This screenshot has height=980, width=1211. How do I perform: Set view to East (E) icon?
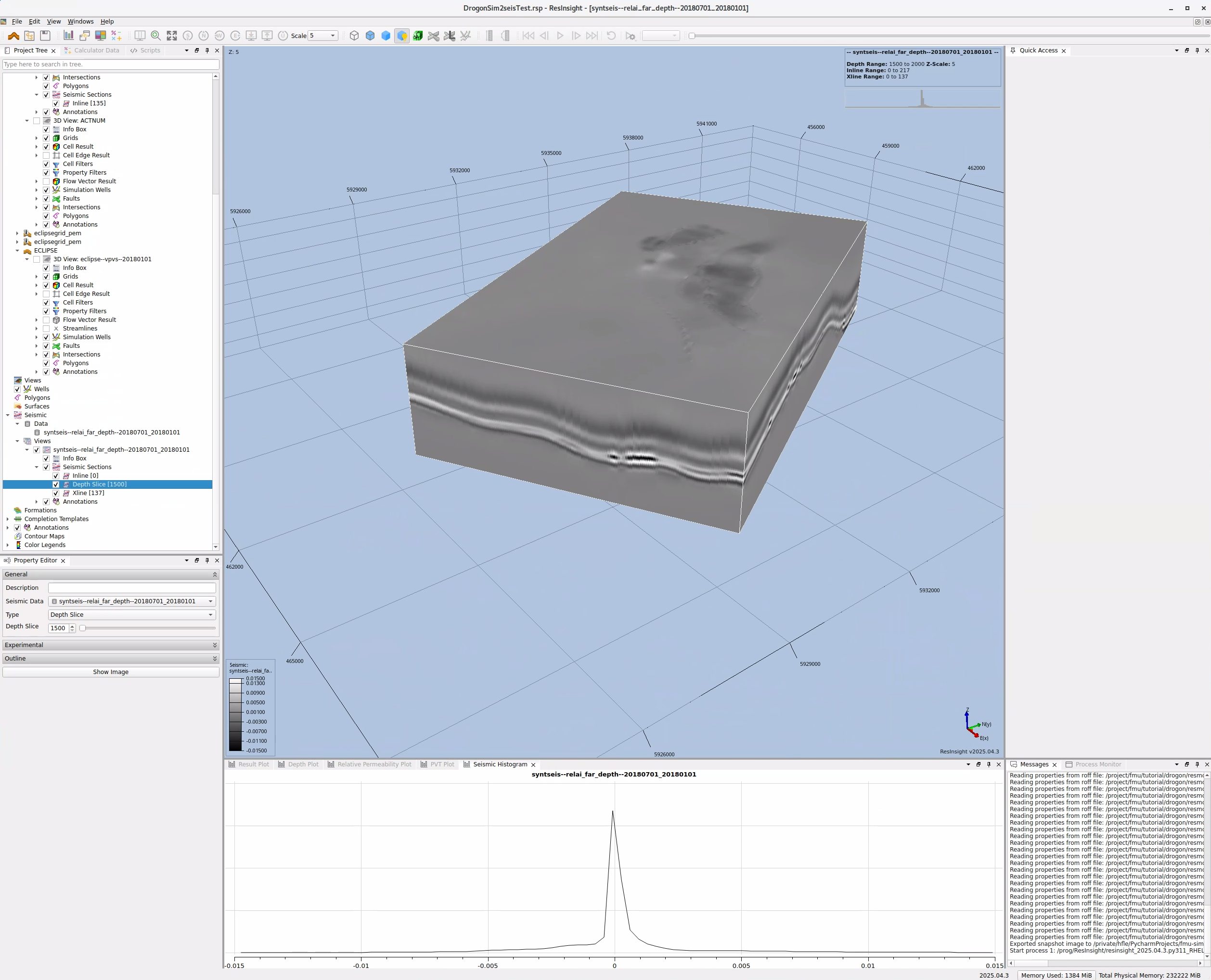click(x=235, y=36)
